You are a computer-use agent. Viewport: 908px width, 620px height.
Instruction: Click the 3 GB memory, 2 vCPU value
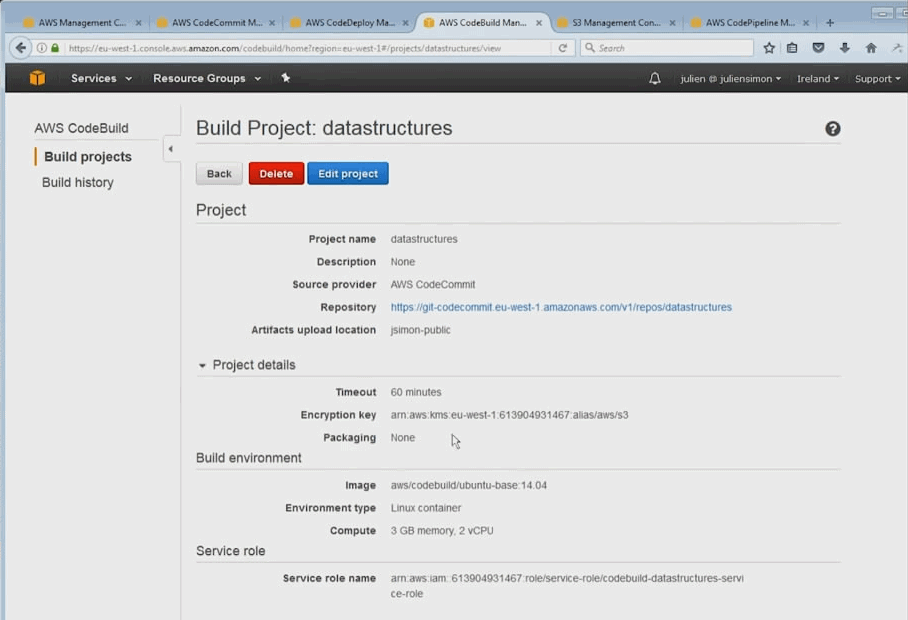click(x=442, y=530)
